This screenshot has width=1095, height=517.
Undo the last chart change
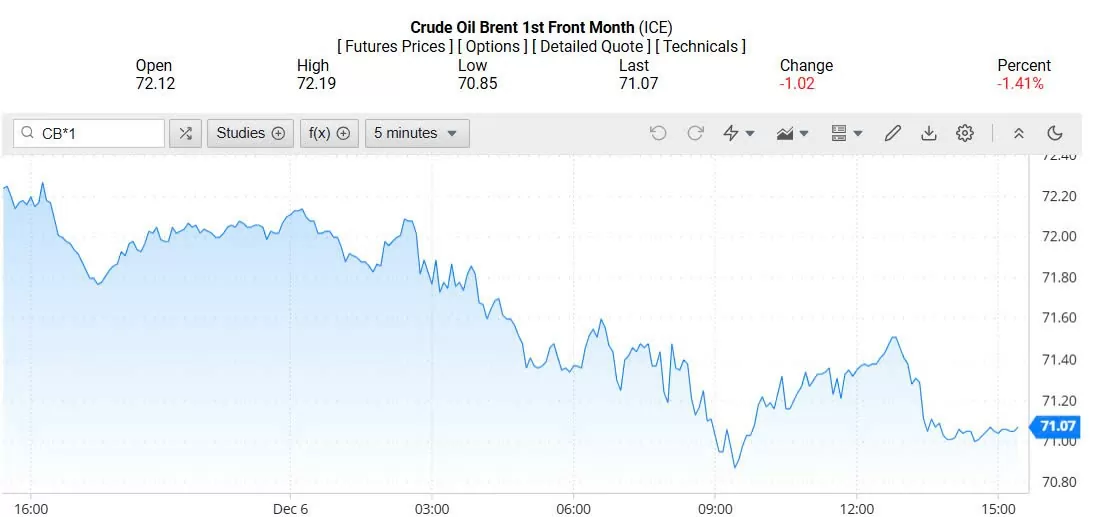658,133
